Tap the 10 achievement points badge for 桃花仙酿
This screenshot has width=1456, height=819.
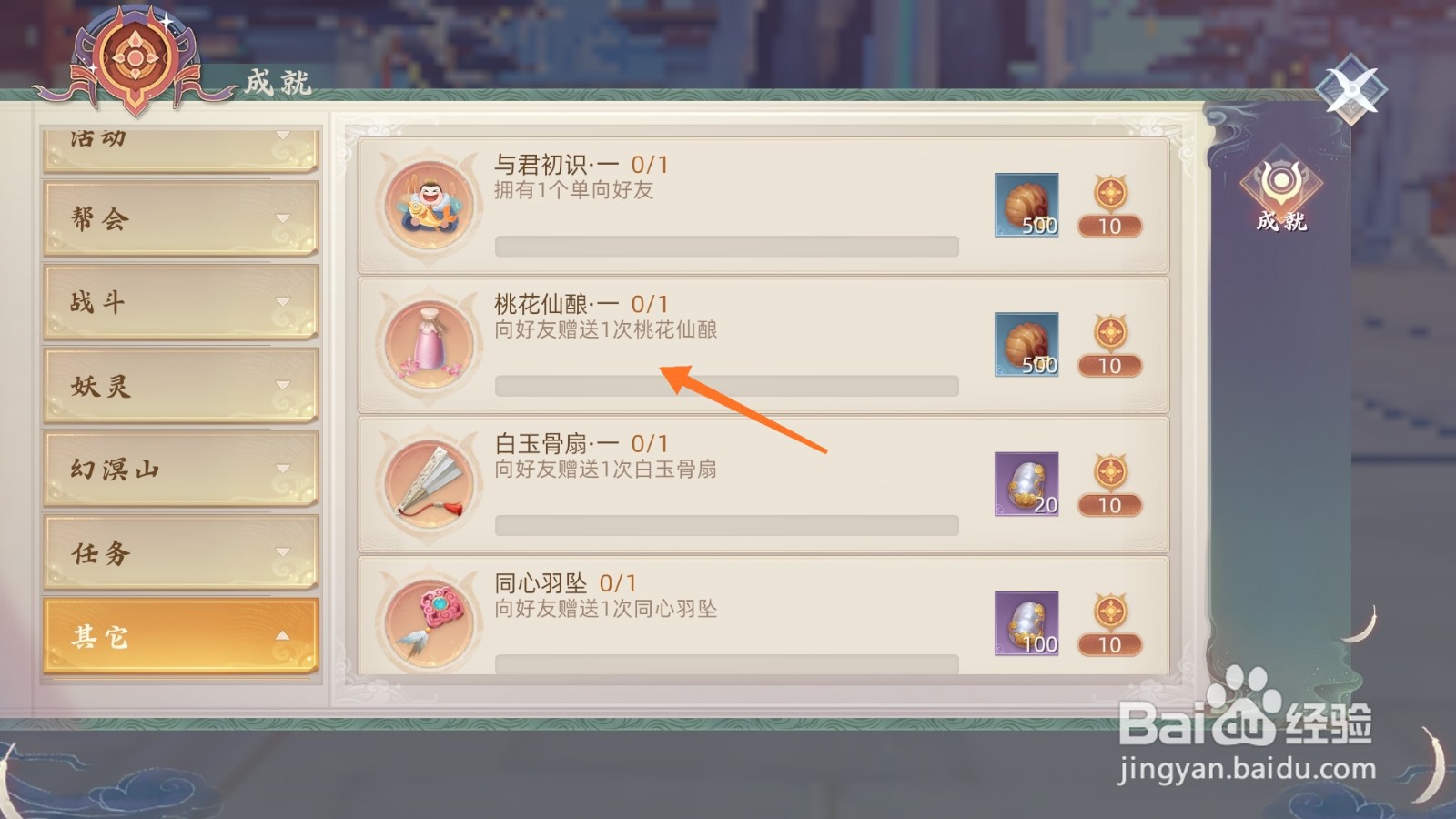pyautogui.click(x=1109, y=346)
